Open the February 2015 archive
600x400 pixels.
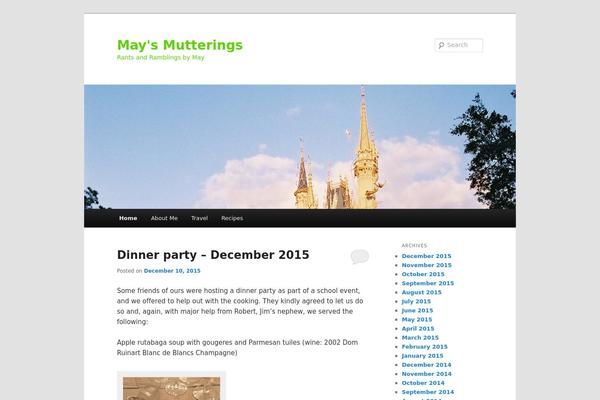(x=424, y=347)
